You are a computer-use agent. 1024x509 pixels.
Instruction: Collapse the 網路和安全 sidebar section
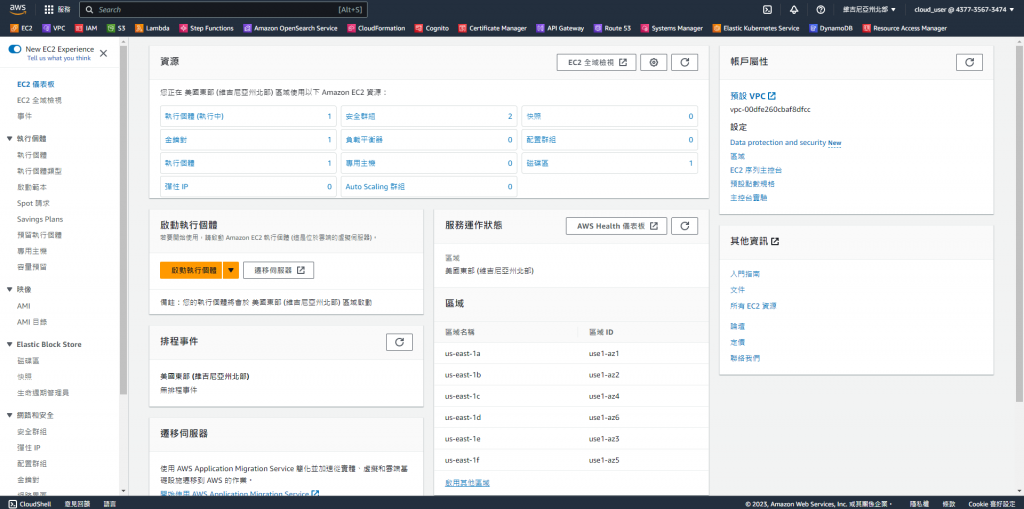[10, 415]
